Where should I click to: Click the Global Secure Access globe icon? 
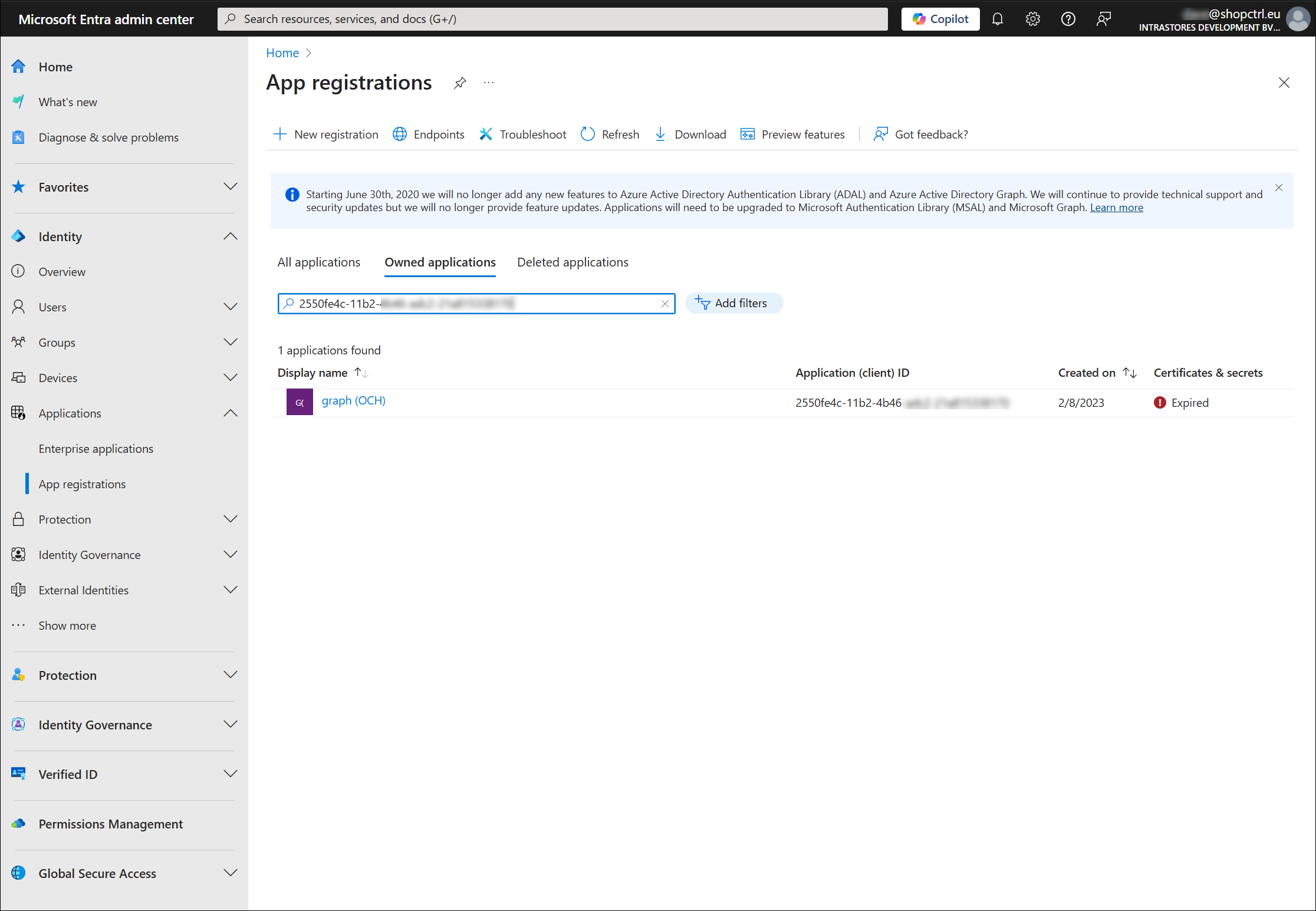point(18,873)
